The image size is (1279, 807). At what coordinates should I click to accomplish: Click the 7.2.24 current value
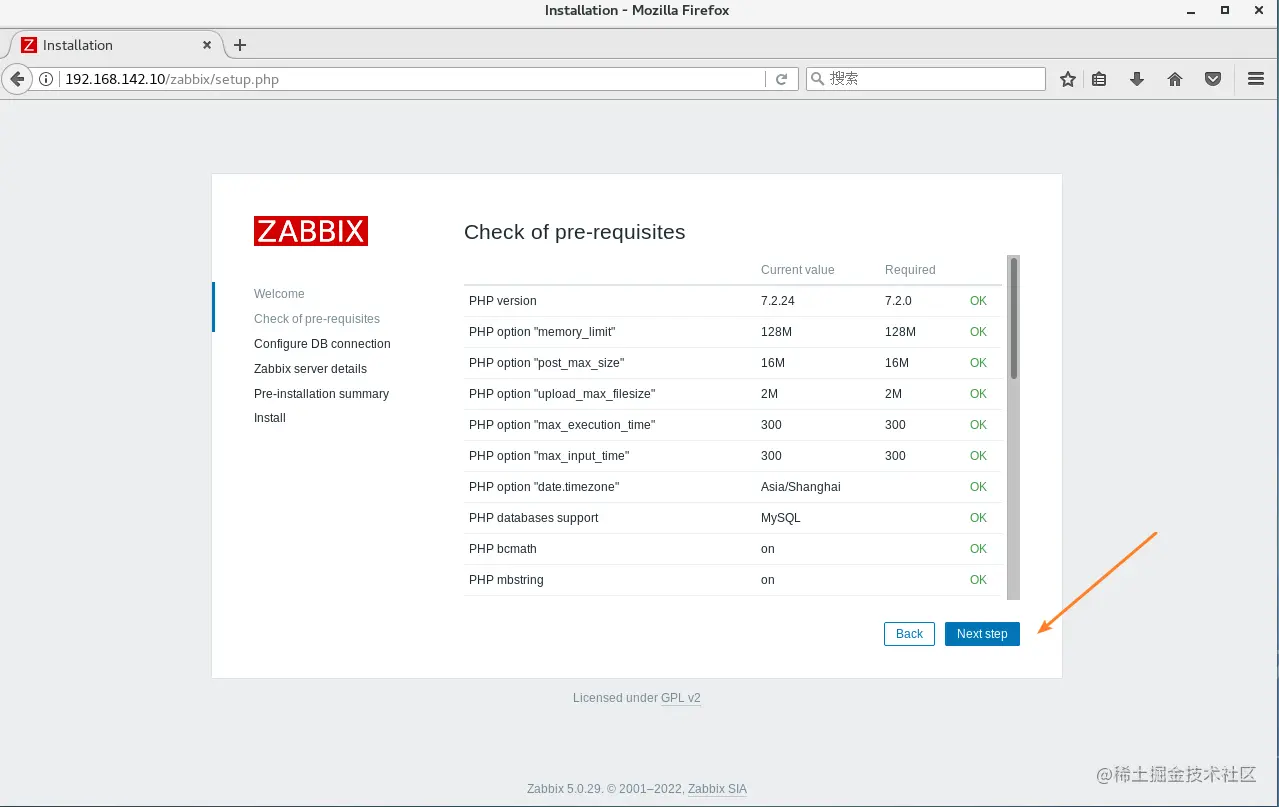778,301
